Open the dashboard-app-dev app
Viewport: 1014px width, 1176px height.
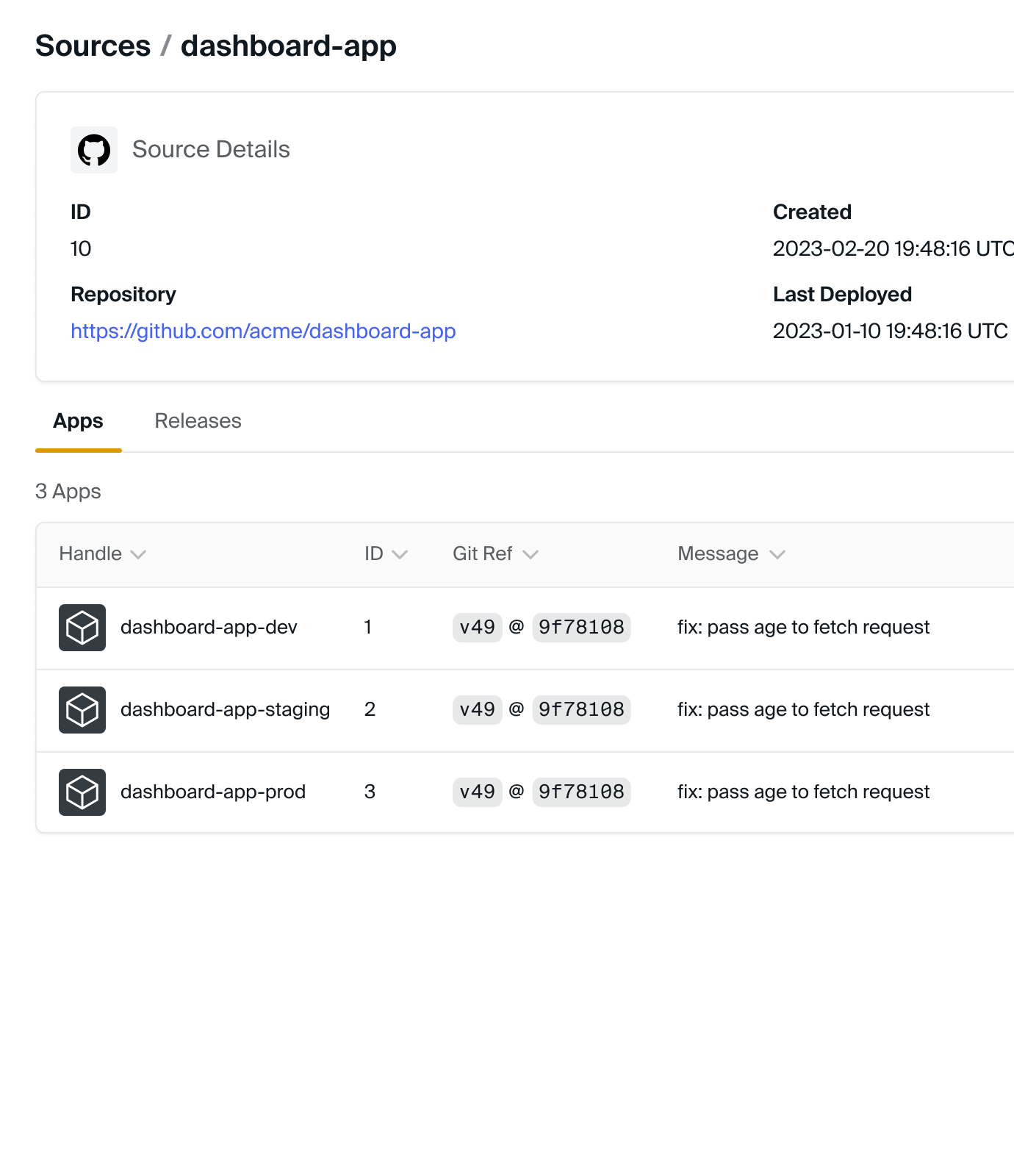pyautogui.click(x=209, y=627)
